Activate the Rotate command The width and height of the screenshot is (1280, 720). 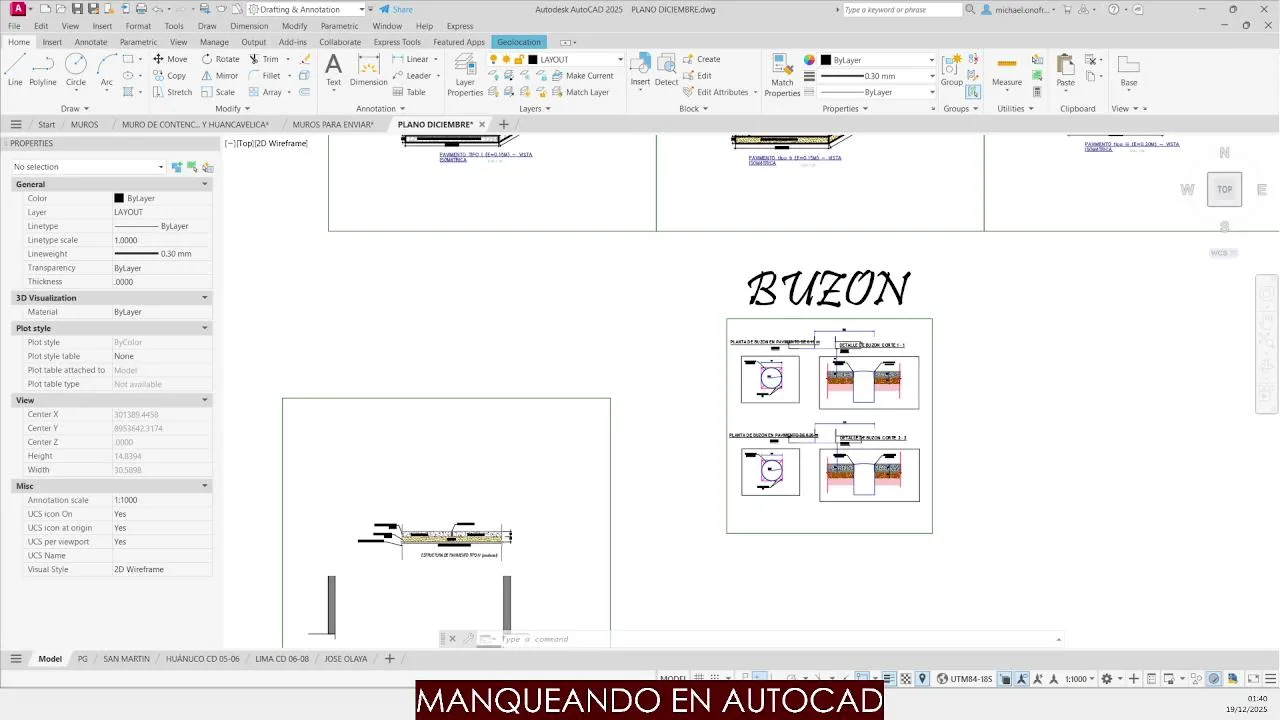(x=220, y=59)
